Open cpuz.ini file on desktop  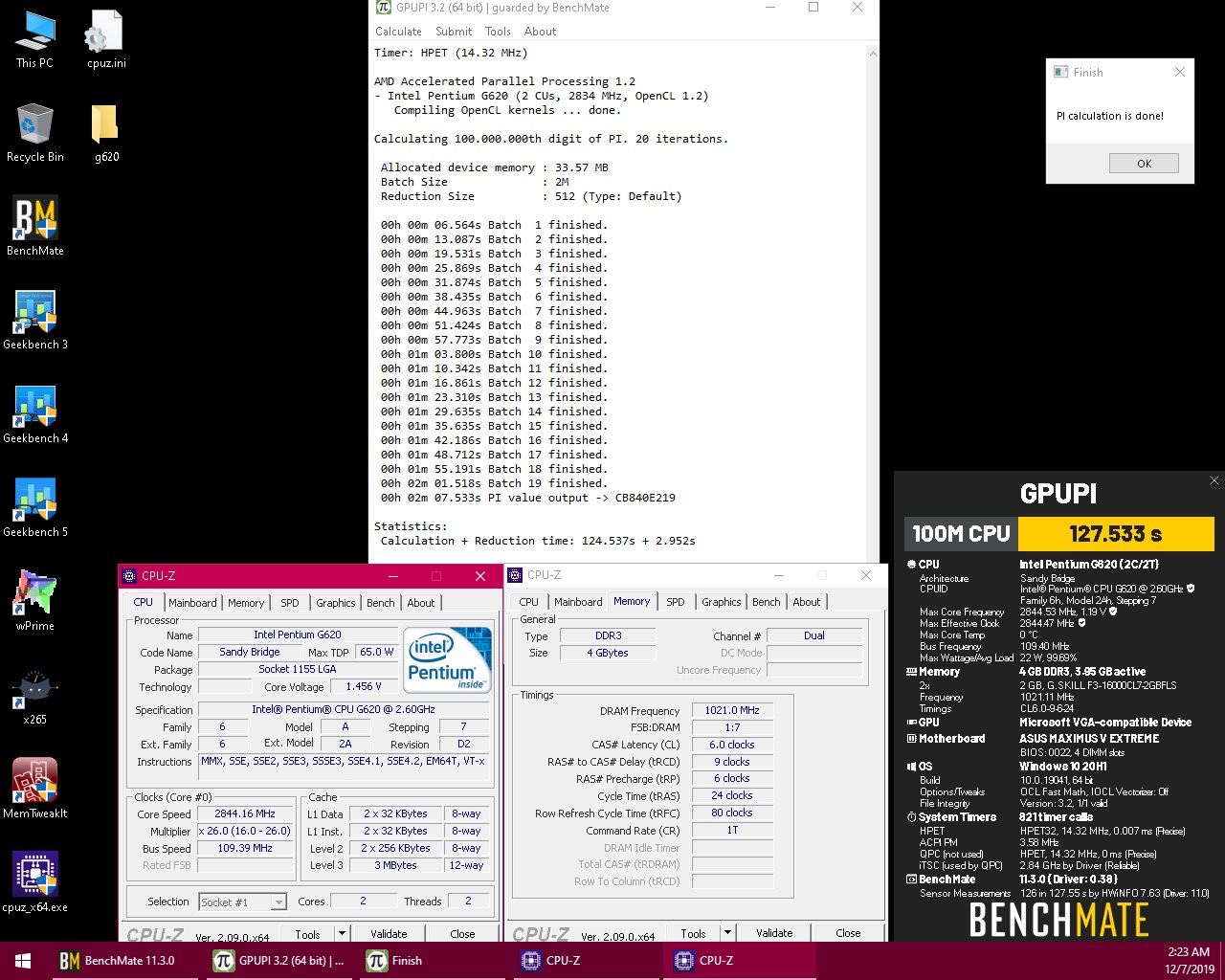(106, 39)
